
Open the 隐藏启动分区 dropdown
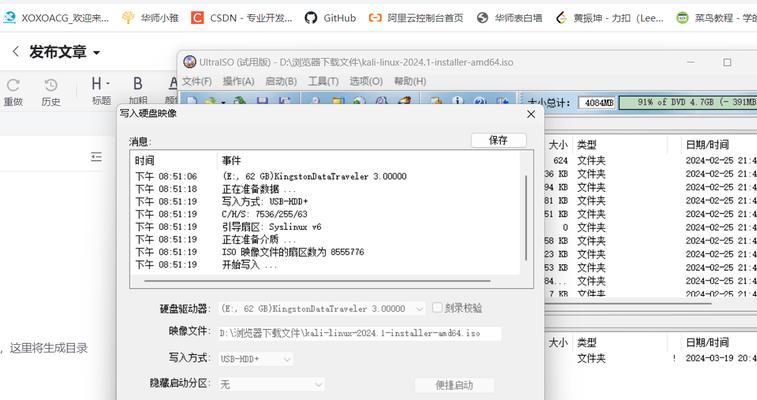coord(271,385)
